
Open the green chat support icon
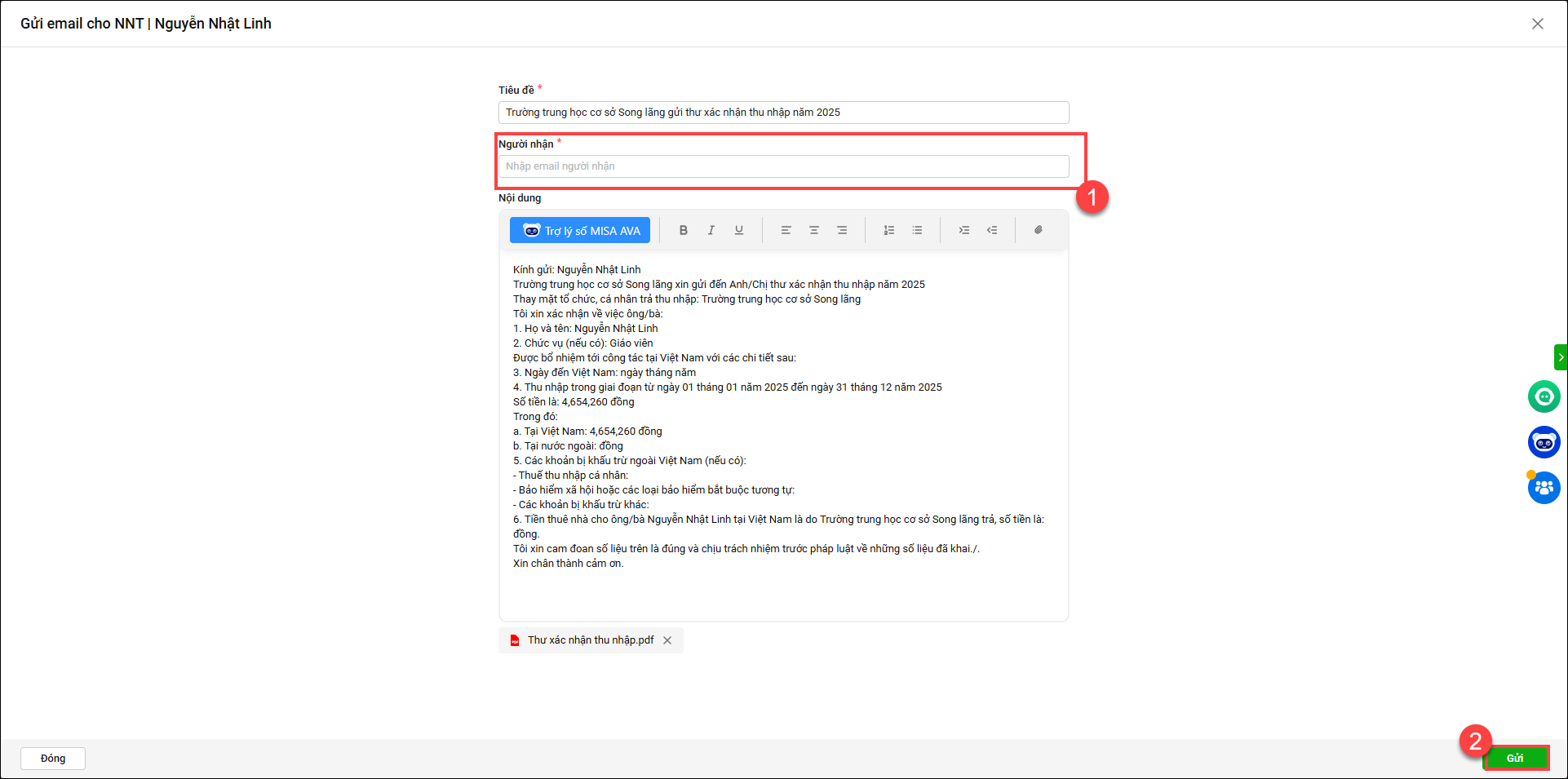(x=1544, y=396)
